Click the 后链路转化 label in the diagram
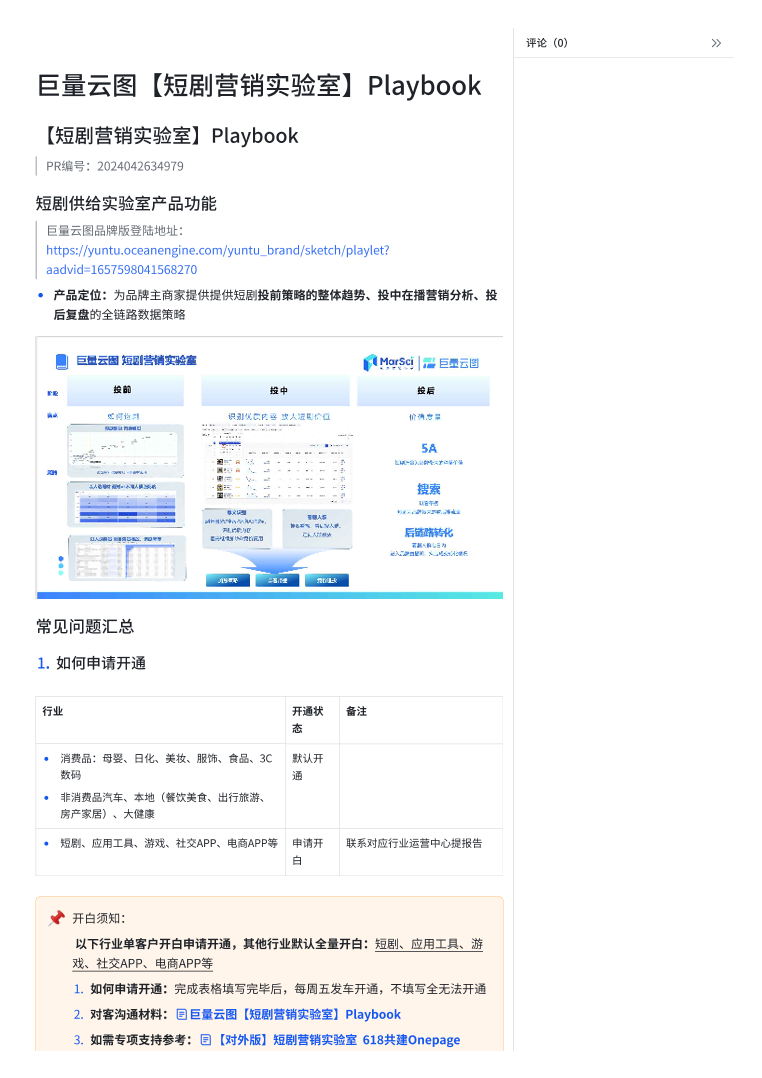762x1078 pixels. (428, 532)
